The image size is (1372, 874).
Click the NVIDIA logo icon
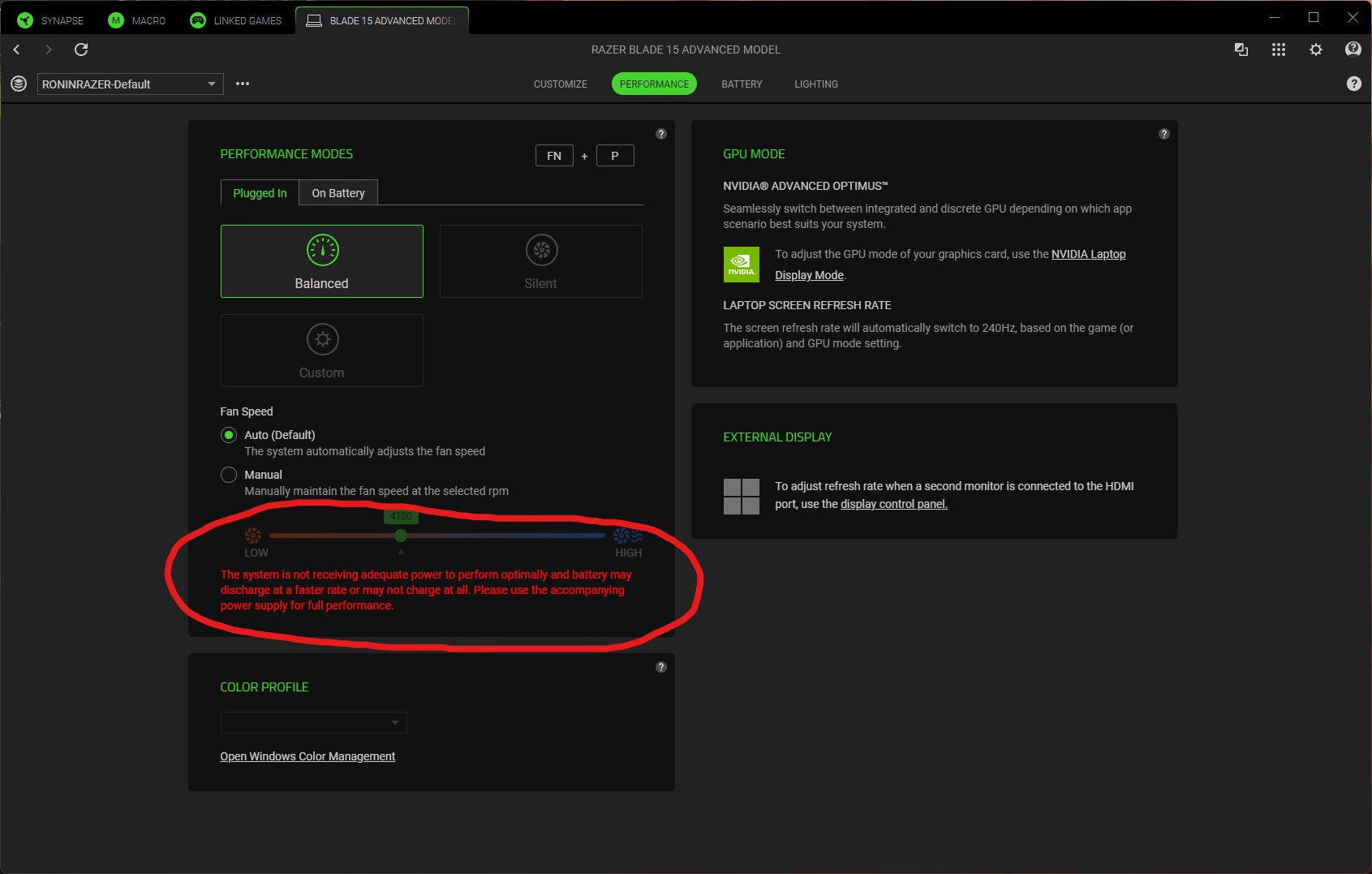click(742, 265)
